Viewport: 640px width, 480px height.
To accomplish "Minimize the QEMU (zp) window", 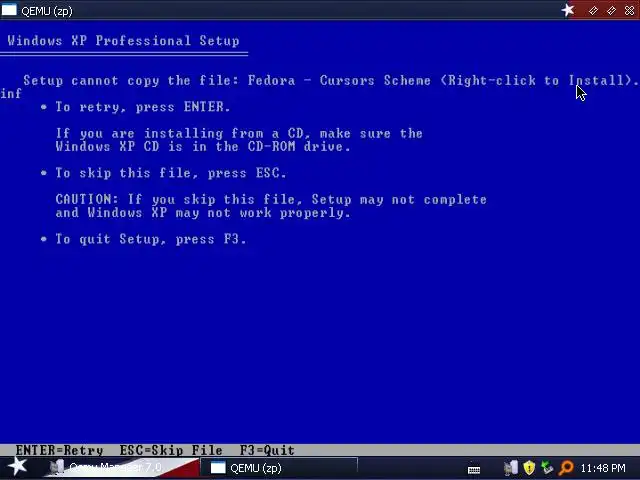I will coord(593,11).
